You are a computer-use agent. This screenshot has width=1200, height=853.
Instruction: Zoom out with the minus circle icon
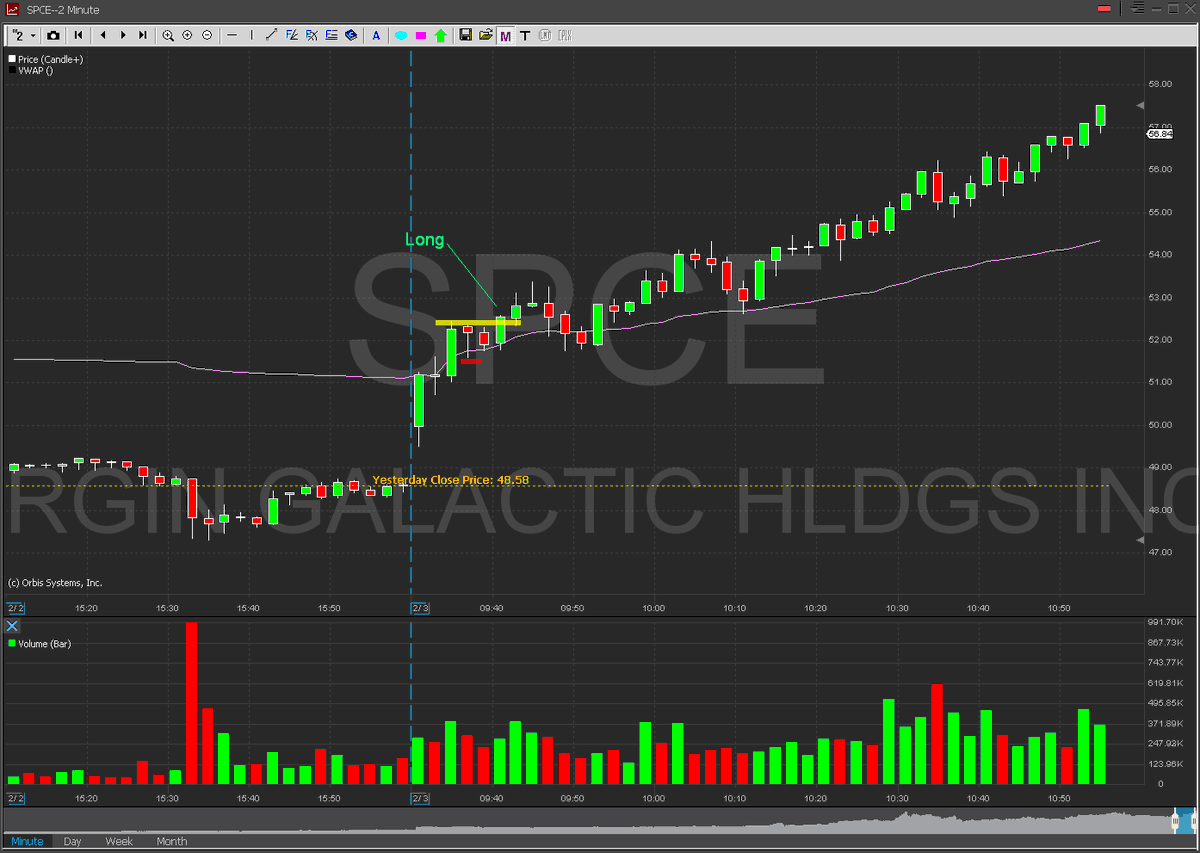click(207, 35)
